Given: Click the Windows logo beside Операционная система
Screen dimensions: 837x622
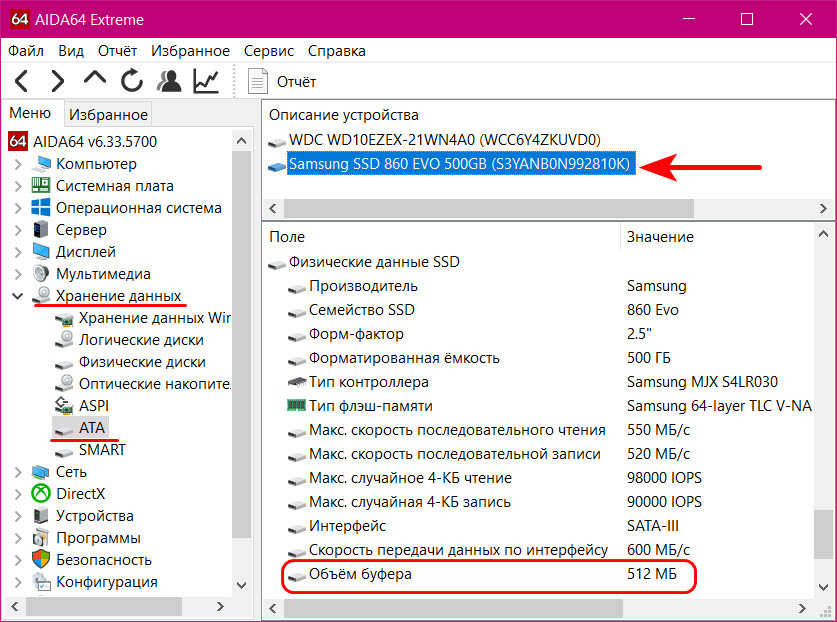Looking at the screenshot, I should [x=41, y=208].
